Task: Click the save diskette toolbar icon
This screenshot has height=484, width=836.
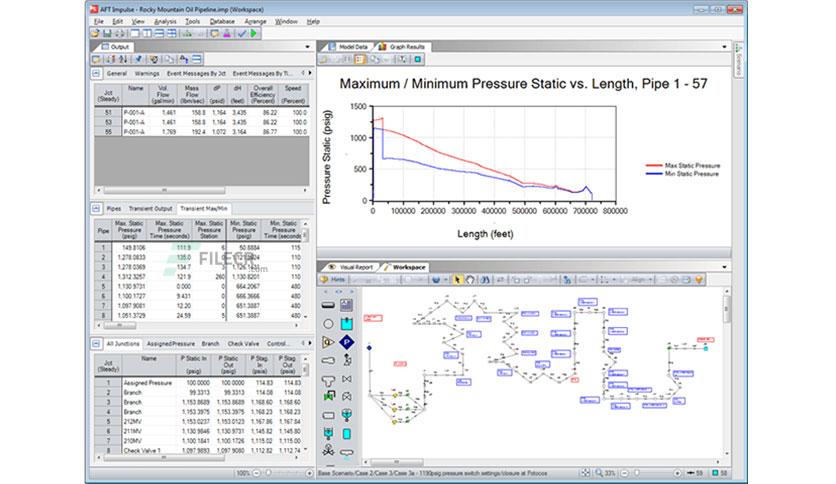Action: coord(107,34)
